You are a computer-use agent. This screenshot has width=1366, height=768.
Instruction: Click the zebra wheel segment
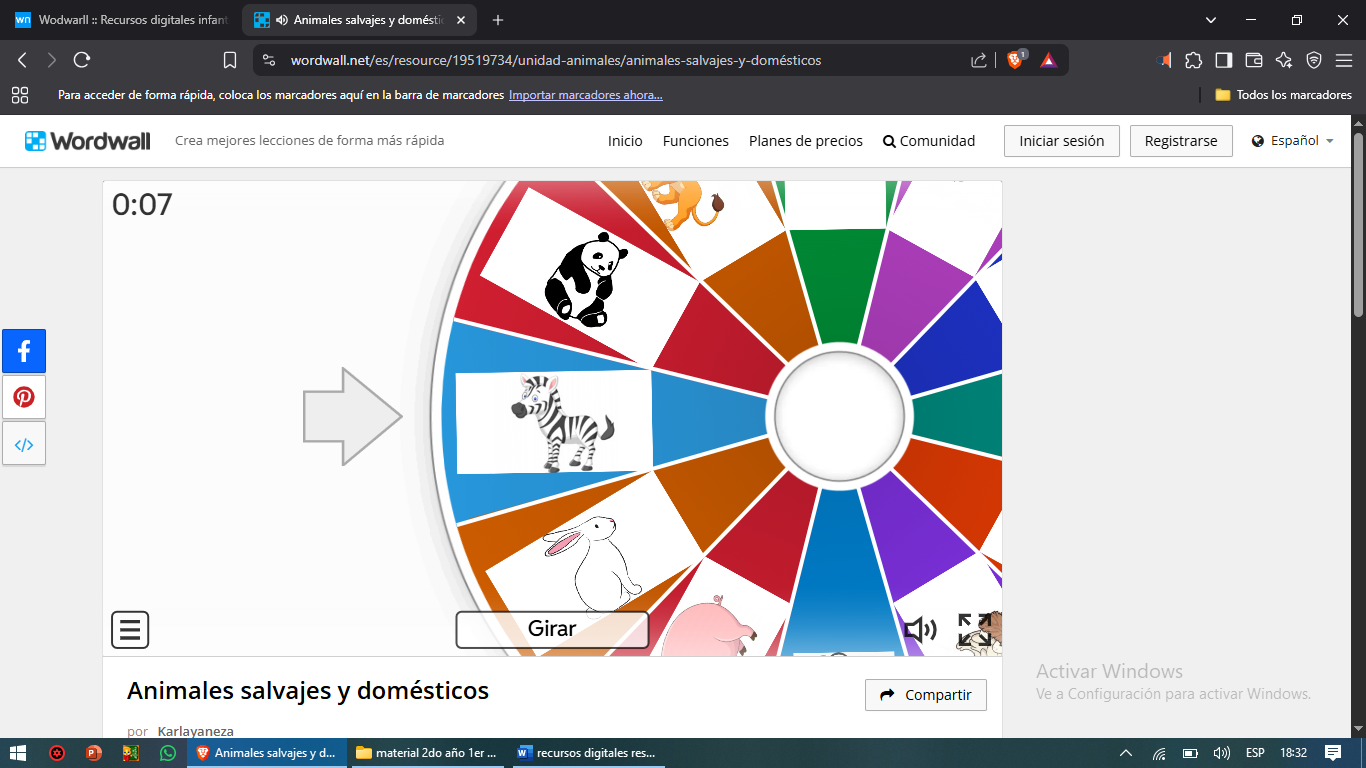553,422
